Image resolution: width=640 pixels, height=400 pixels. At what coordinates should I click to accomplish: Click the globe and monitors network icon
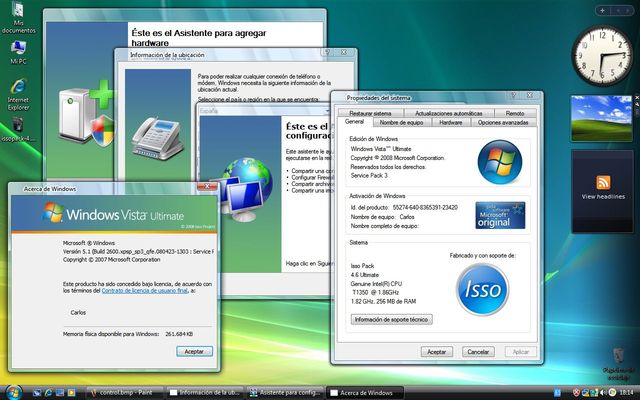coord(242,189)
